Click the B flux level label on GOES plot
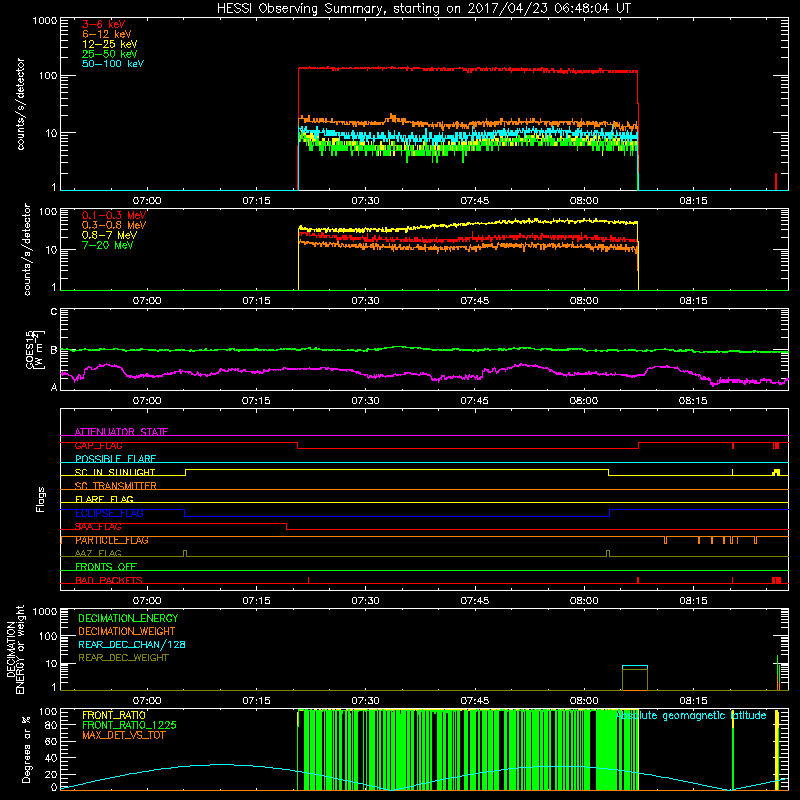Viewport: 800px width, 800px height. (54, 350)
